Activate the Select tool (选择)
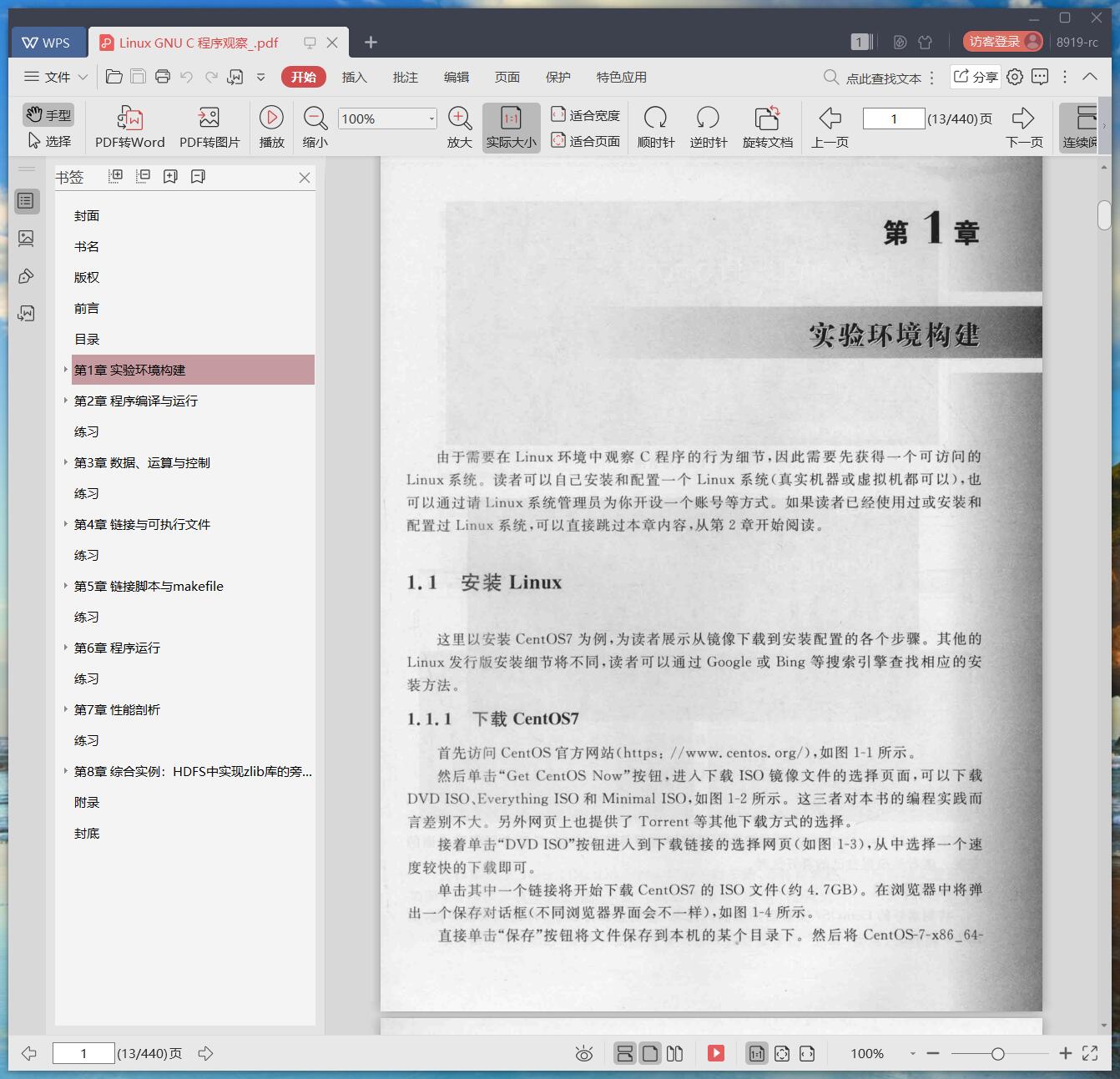Screen dimensions: 1120x1079 (x=49, y=141)
